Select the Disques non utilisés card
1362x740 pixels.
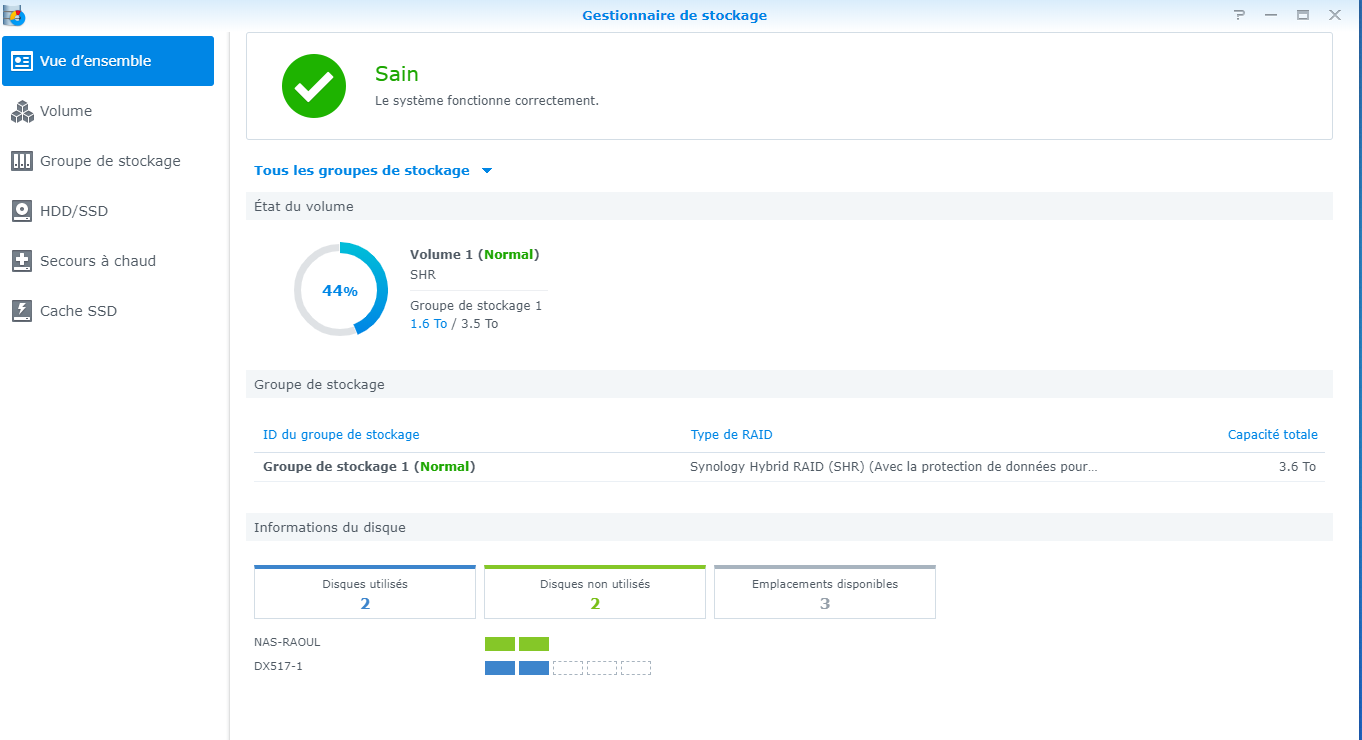click(x=595, y=592)
